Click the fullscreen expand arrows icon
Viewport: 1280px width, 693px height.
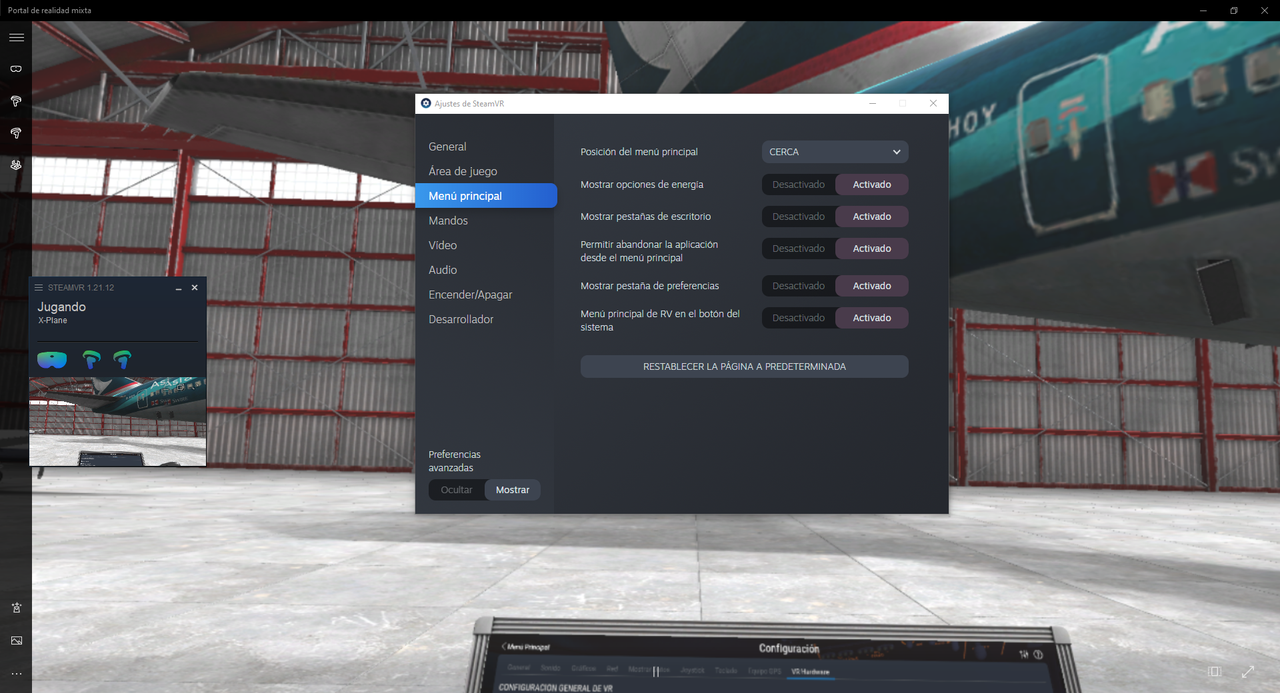click(1248, 673)
